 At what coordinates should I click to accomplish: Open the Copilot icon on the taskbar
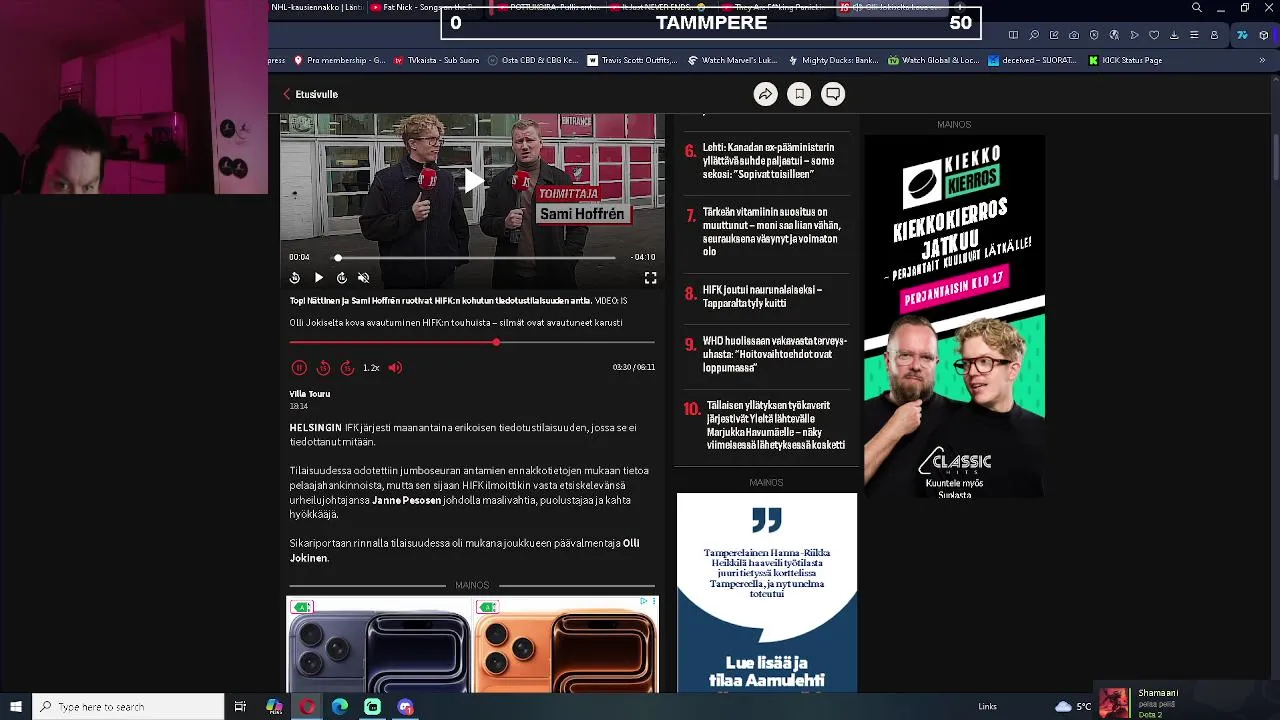coord(274,706)
